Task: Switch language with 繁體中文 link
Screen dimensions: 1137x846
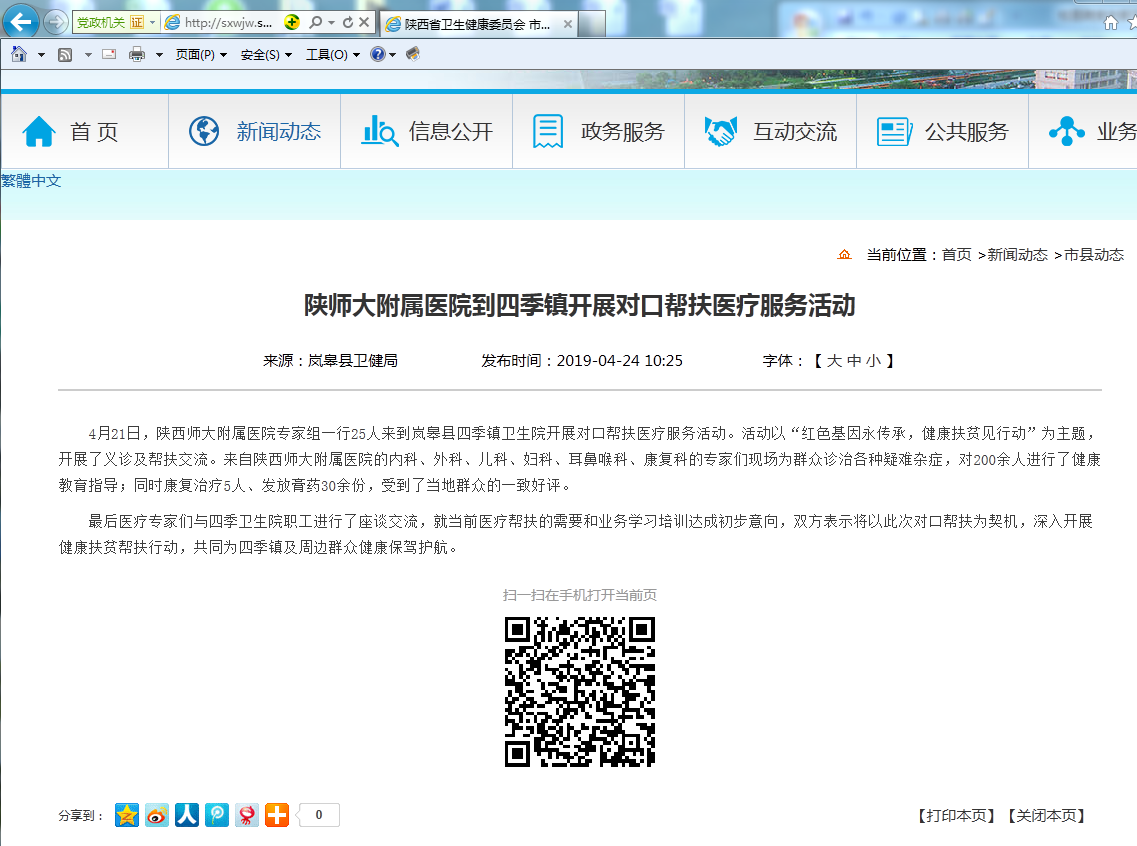Action: (30, 181)
